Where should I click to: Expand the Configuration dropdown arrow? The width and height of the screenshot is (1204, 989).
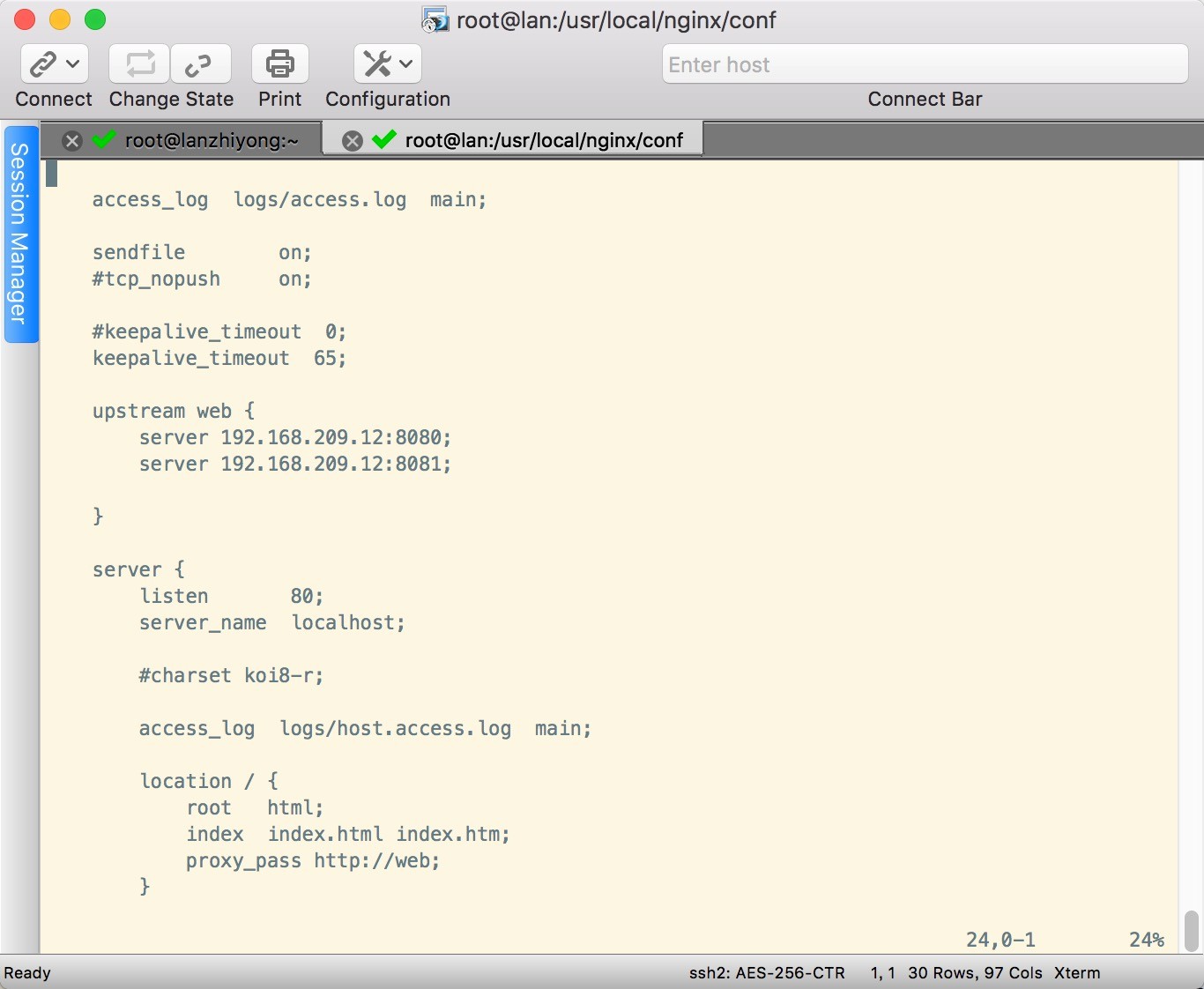405,64
